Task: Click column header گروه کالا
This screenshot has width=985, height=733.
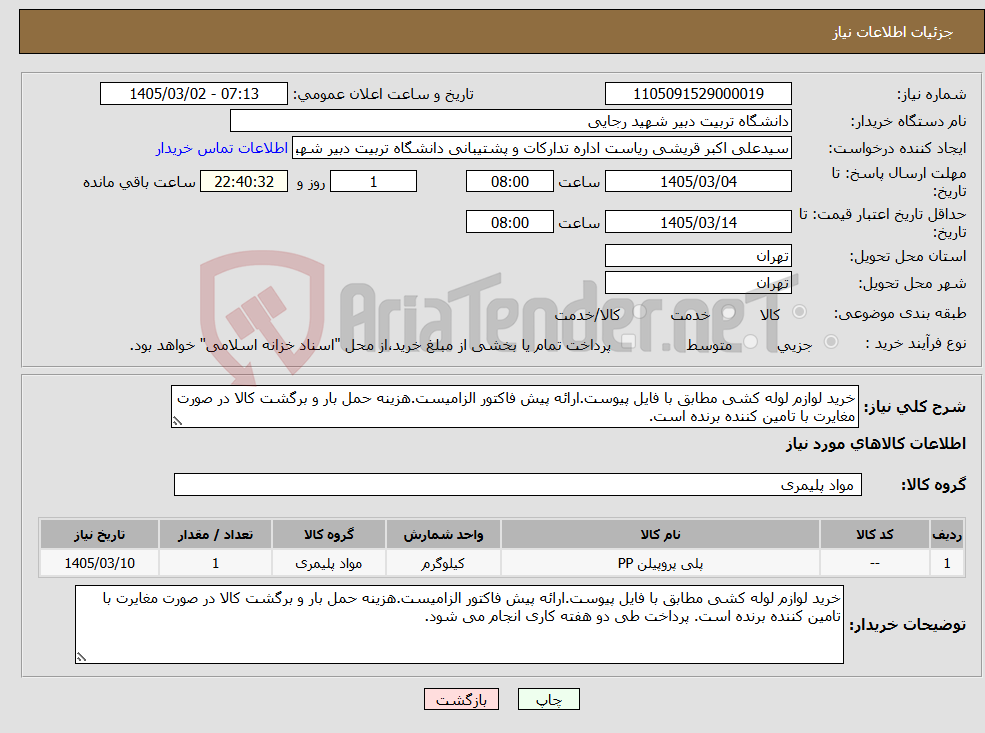Action: (329, 535)
